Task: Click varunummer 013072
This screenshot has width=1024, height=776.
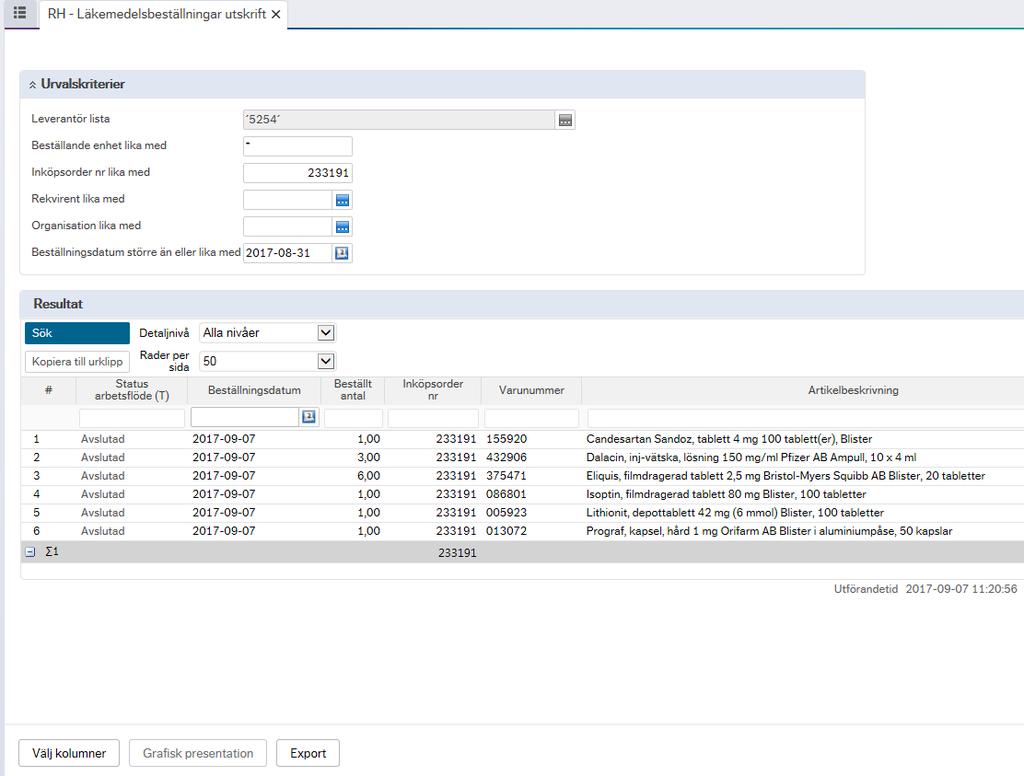Action: pyautogui.click(x=506, y=530)
